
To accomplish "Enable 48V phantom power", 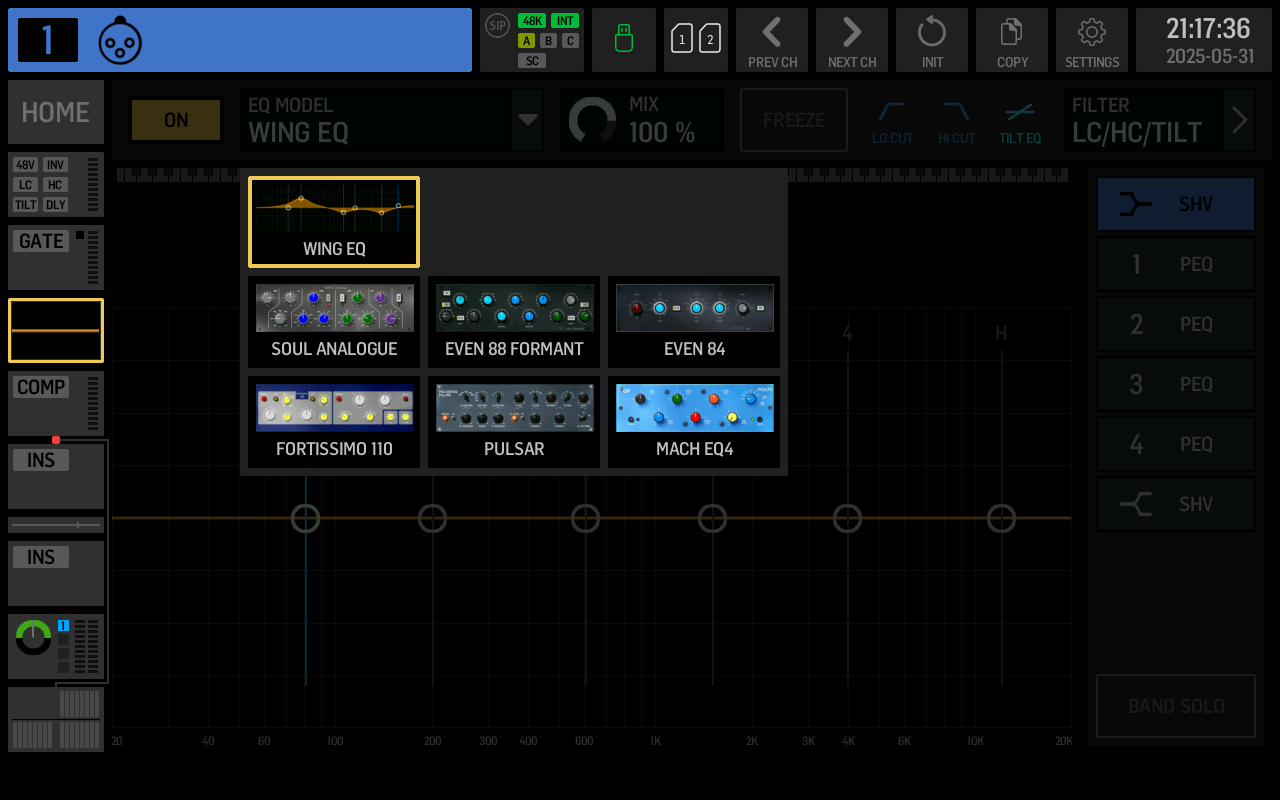I will [x=25, y=166].
